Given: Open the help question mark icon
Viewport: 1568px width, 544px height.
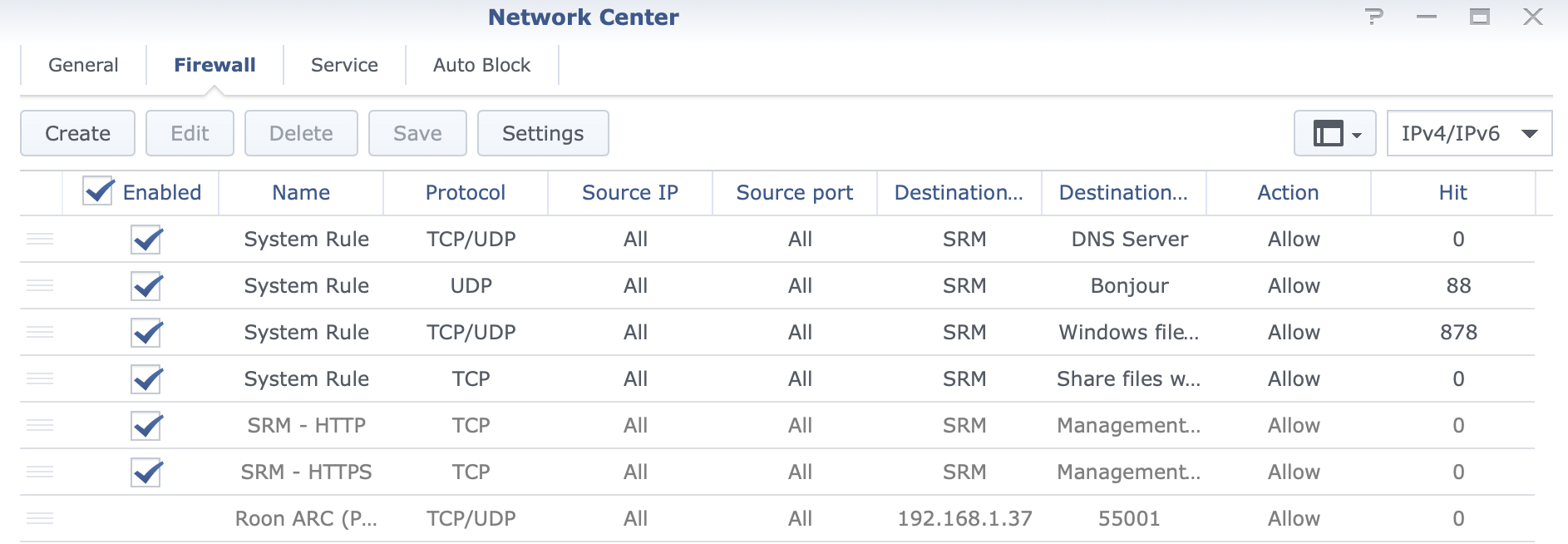Looking at the screenshot, I should pyautogui.click(x=1374, y=17).
